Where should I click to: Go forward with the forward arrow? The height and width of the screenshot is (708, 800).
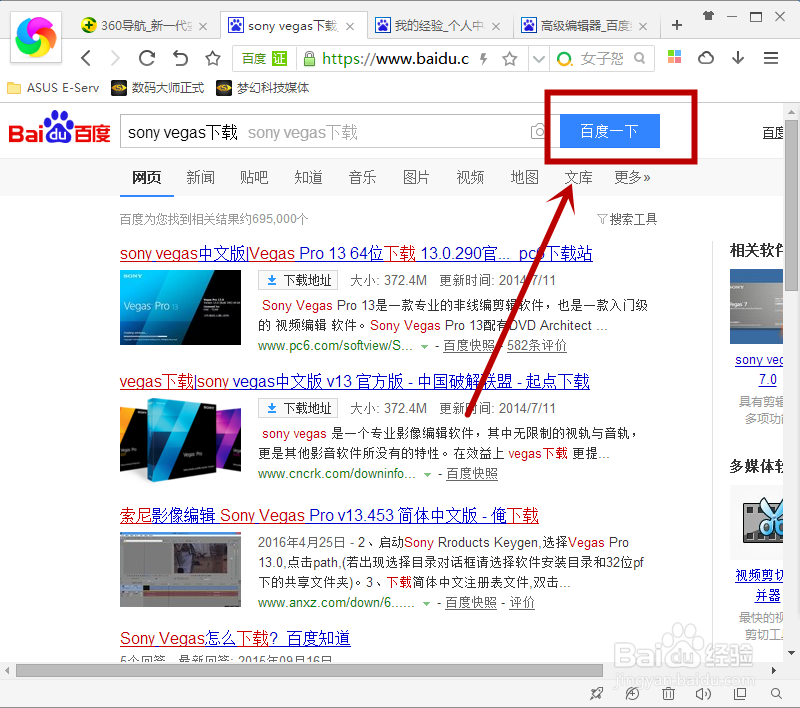click(115, 58)
